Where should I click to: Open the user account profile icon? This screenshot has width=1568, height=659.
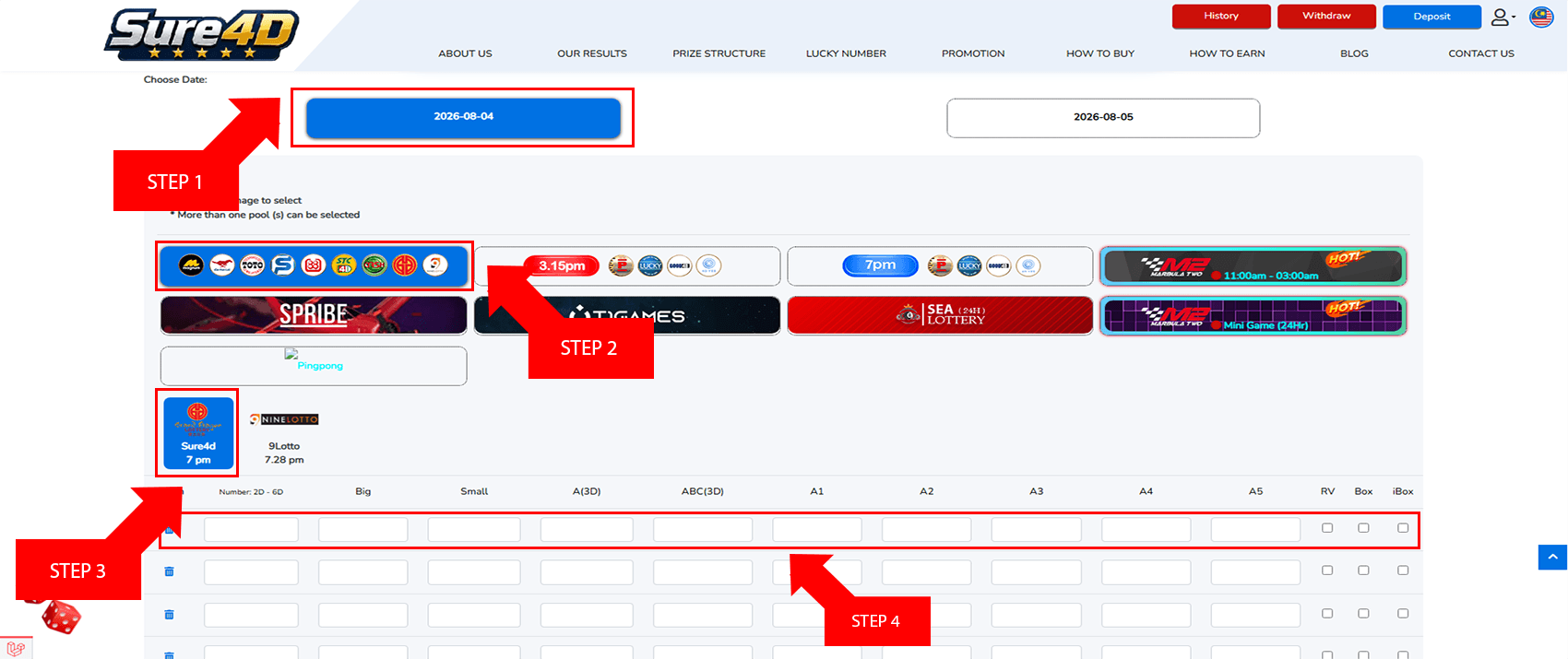tap(1503, 17)
